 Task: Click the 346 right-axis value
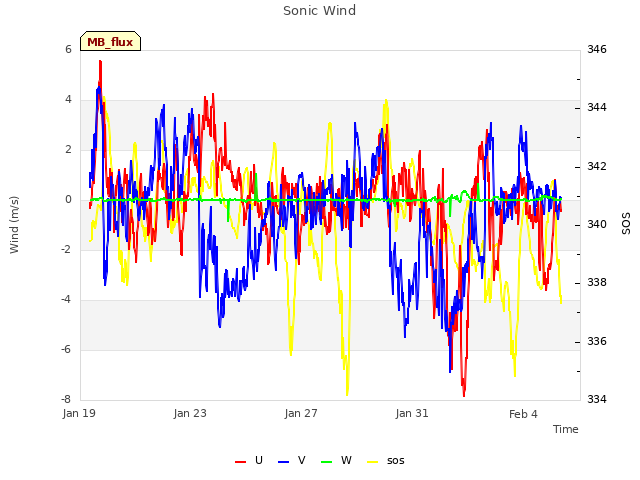(597, 49)
